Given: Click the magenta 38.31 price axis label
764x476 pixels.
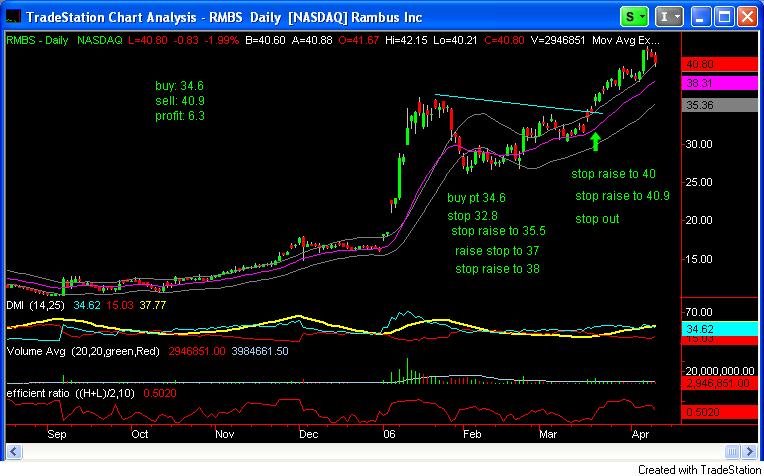Looking at the screenshot, I should pyautogui.click(x=720, y=83).
